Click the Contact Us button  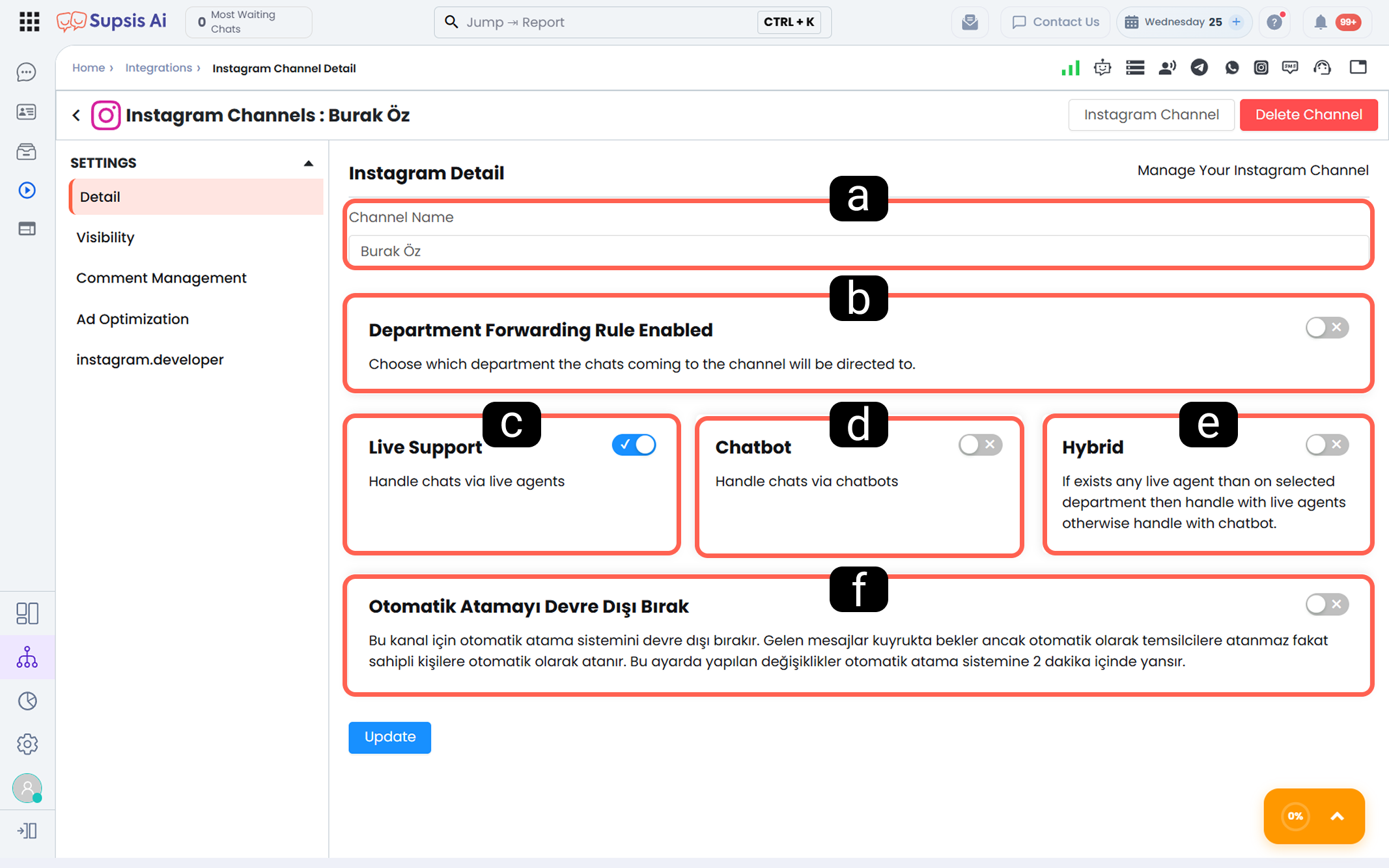pos(1056,22)
